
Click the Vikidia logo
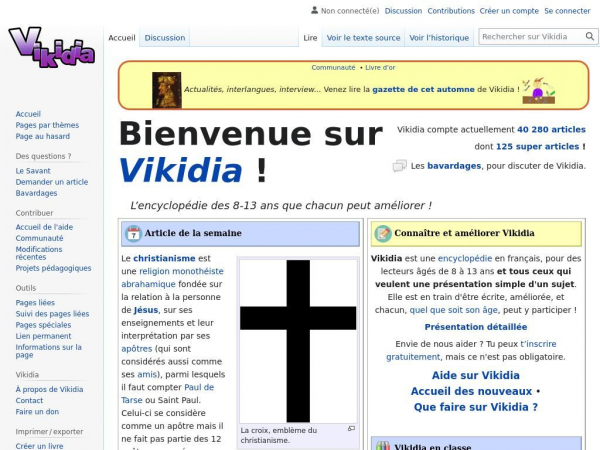[51, 47]
